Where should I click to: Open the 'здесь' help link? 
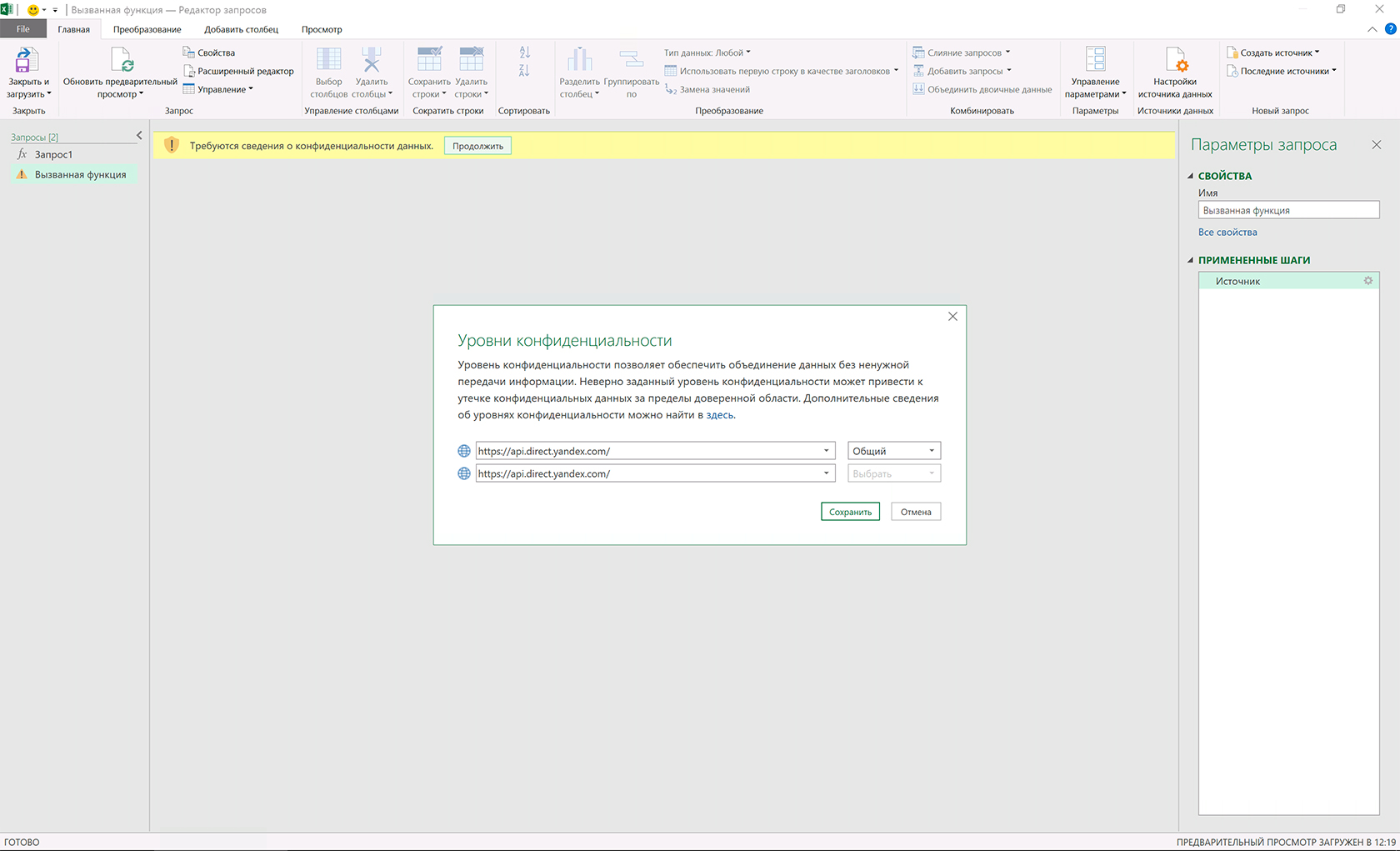720,415
